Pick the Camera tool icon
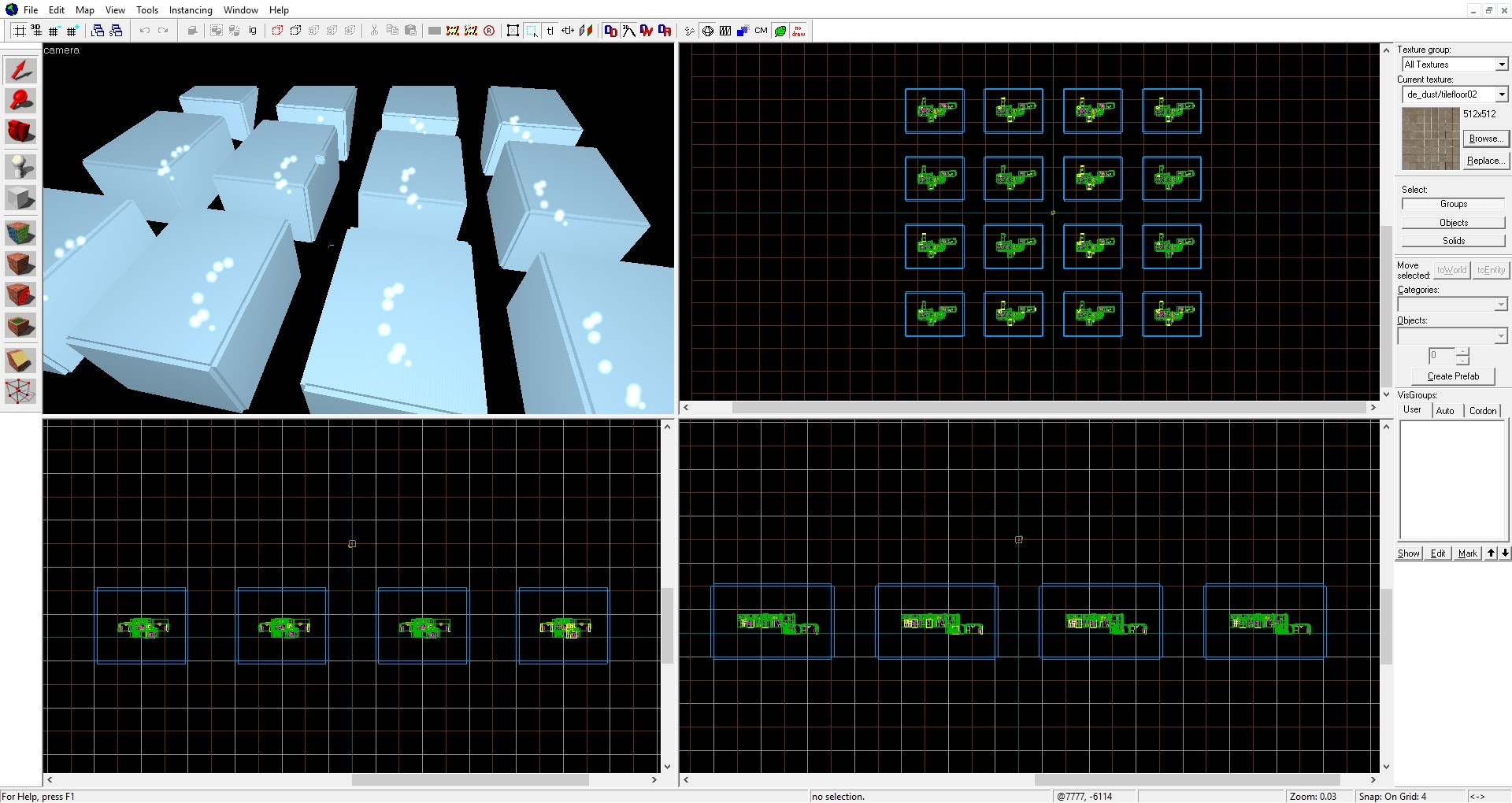Screen dimensions: 1512x803 (x=20, y=131)
